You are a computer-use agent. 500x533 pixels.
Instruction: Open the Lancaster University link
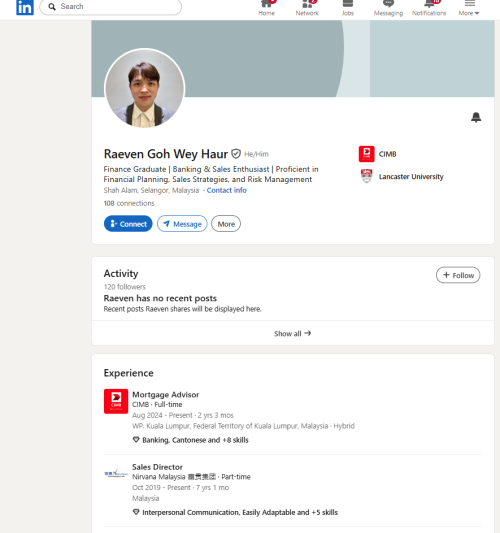(411, 176)
